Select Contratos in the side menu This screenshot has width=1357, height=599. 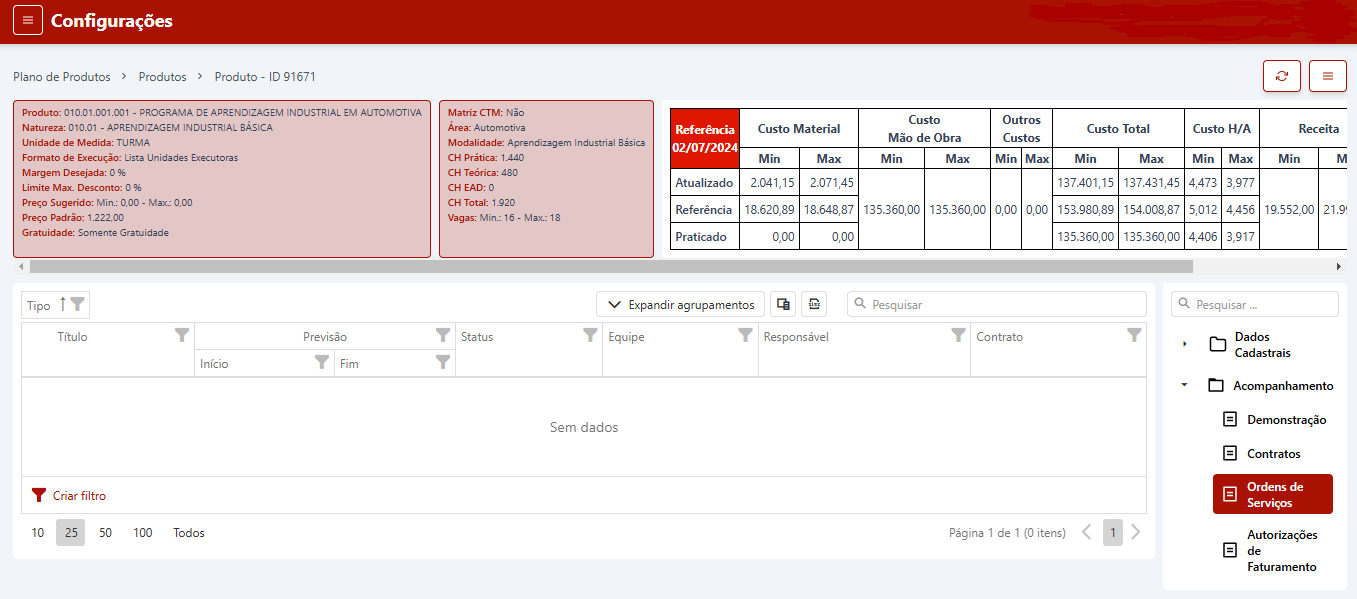[x=1273, y=453]
